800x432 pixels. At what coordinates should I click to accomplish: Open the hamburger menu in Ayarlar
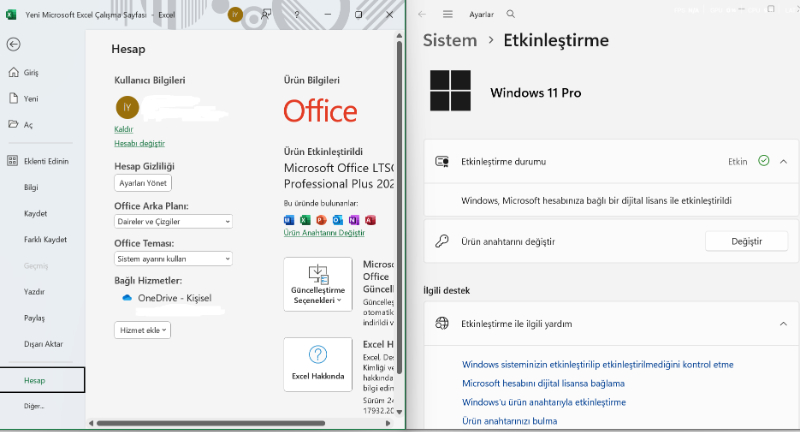click(x=447, y=15)
